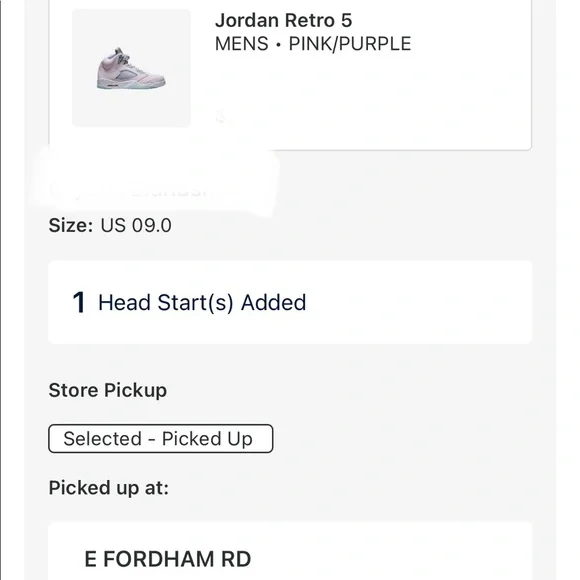Open the Jordan Retro 5 shoe thumbnail

point(131,68)
